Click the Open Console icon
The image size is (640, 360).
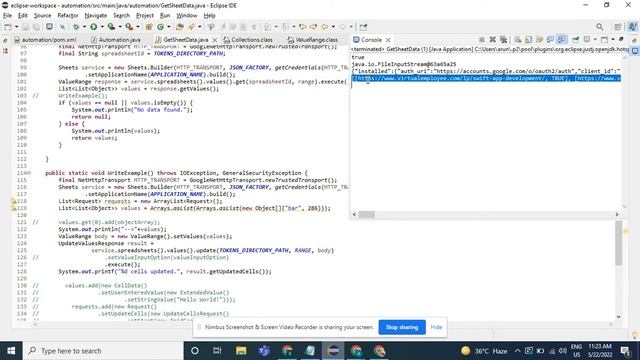[604, 40]
